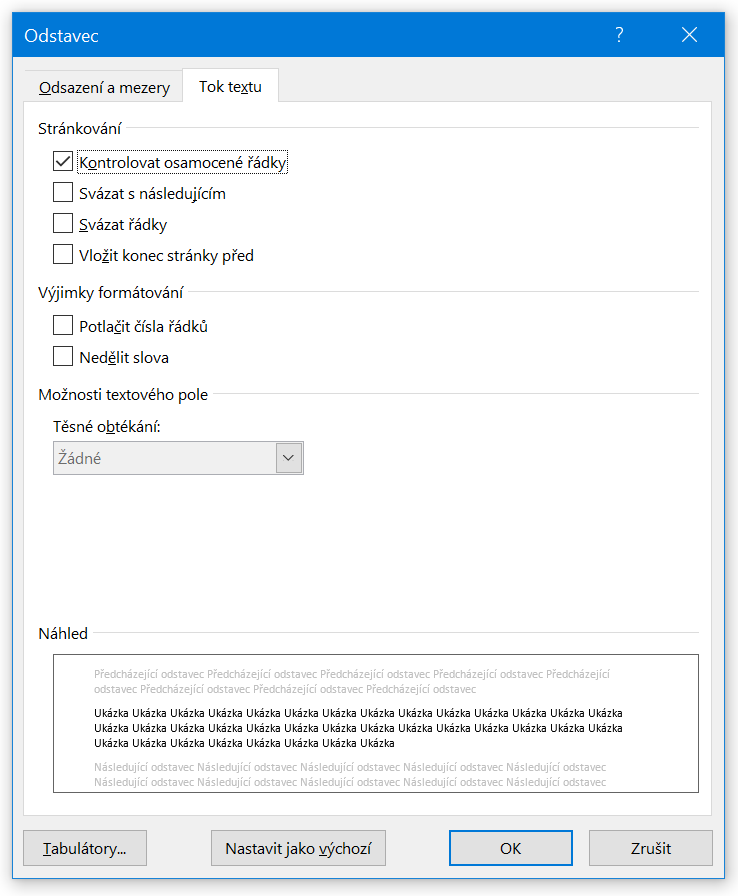Click the Nedělit slova label text
Viewport: 738px width, 896px height.
click(x=124, y=357)
